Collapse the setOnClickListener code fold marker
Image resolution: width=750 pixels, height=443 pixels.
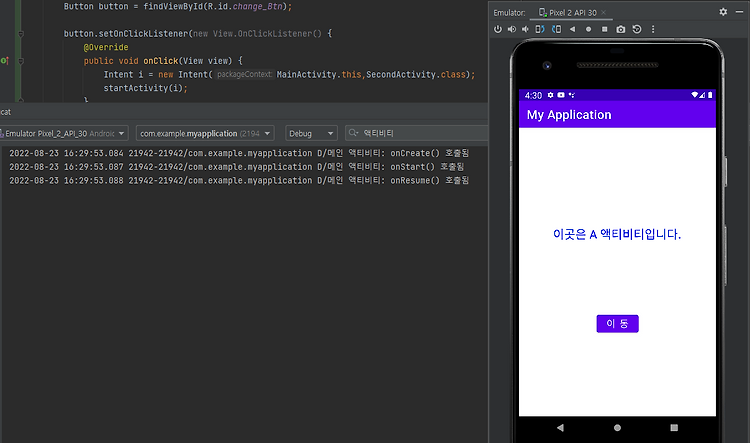click(x=21, y=34)
